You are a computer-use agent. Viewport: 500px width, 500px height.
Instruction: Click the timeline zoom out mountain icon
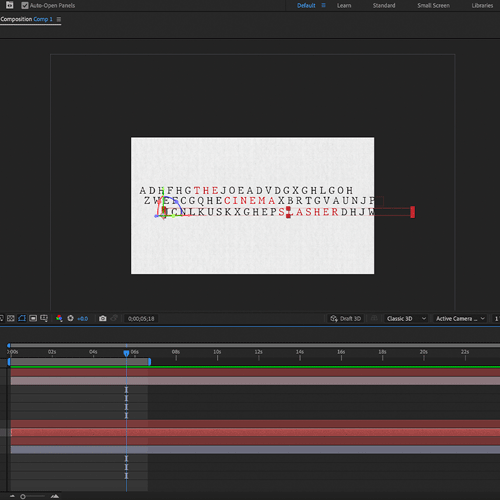[12, 496]
